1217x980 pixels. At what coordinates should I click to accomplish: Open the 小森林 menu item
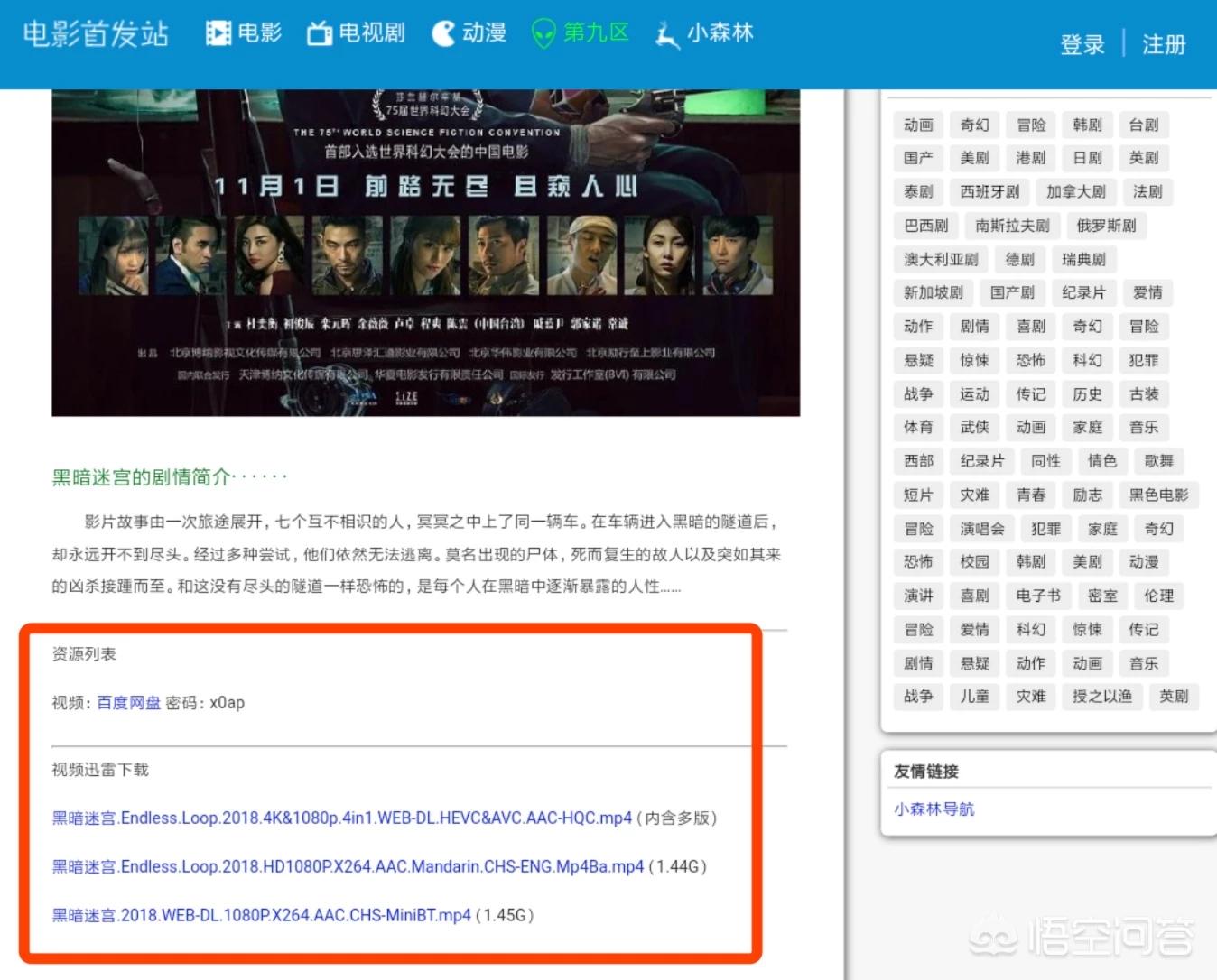pyautogui.click(x=720, y=33)
